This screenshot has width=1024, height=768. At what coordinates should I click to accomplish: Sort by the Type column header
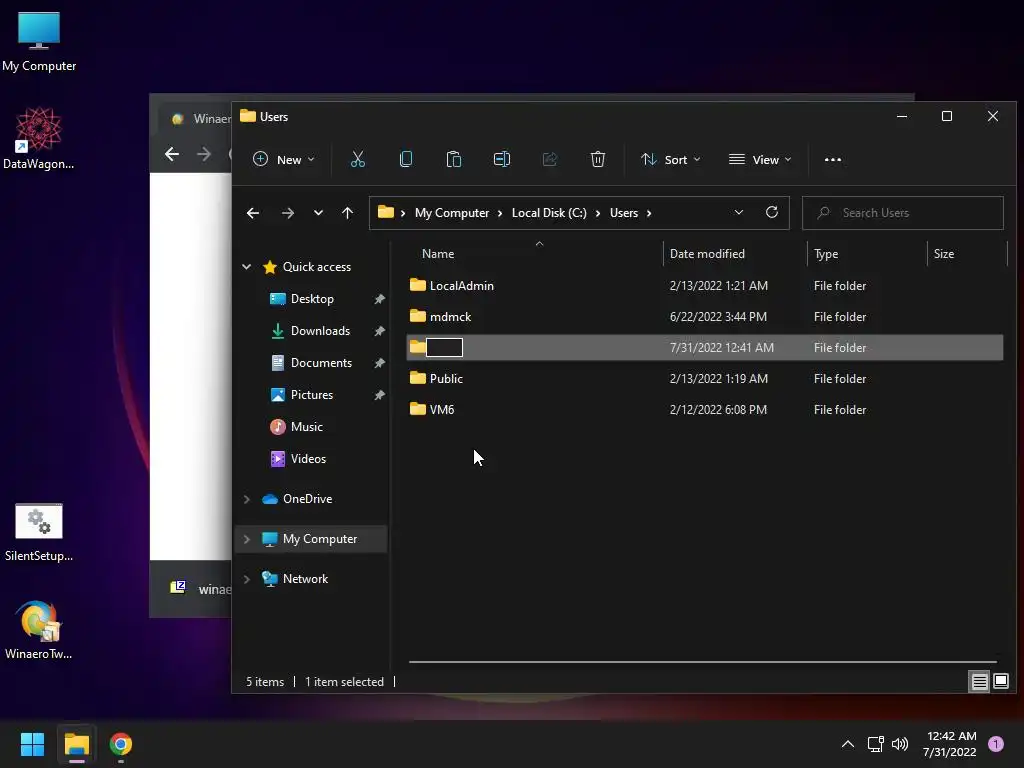coord(825,253)
